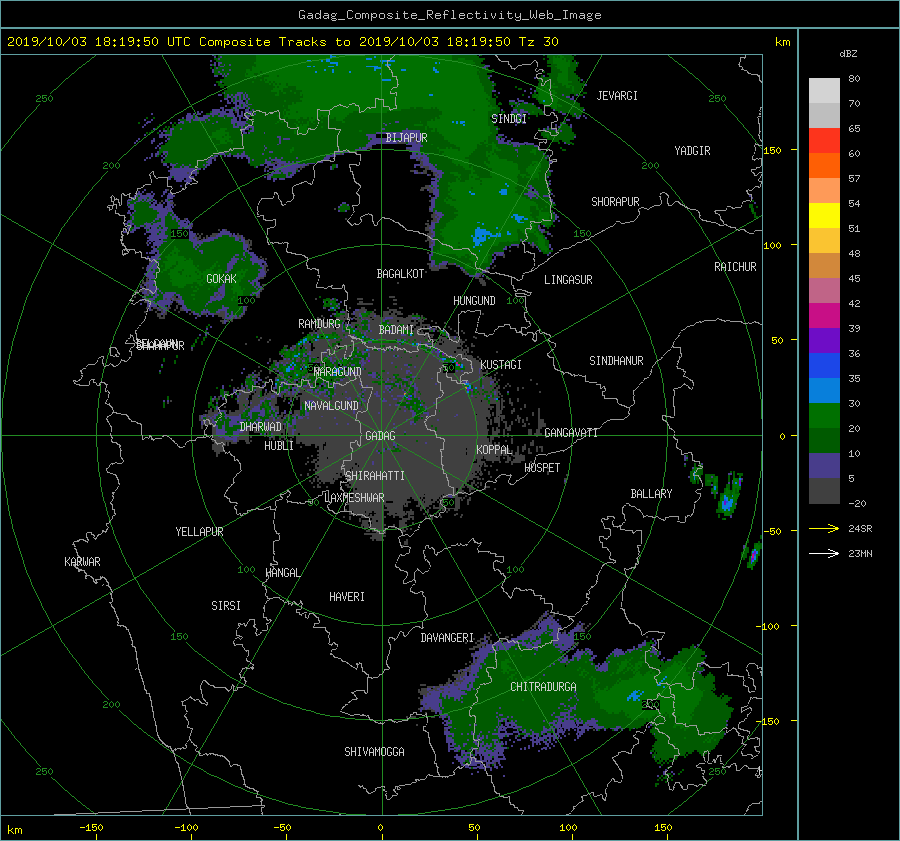Click the YELLAPUR city label
The width and height of the screenshot is (900, 841).
coord(199,532)
